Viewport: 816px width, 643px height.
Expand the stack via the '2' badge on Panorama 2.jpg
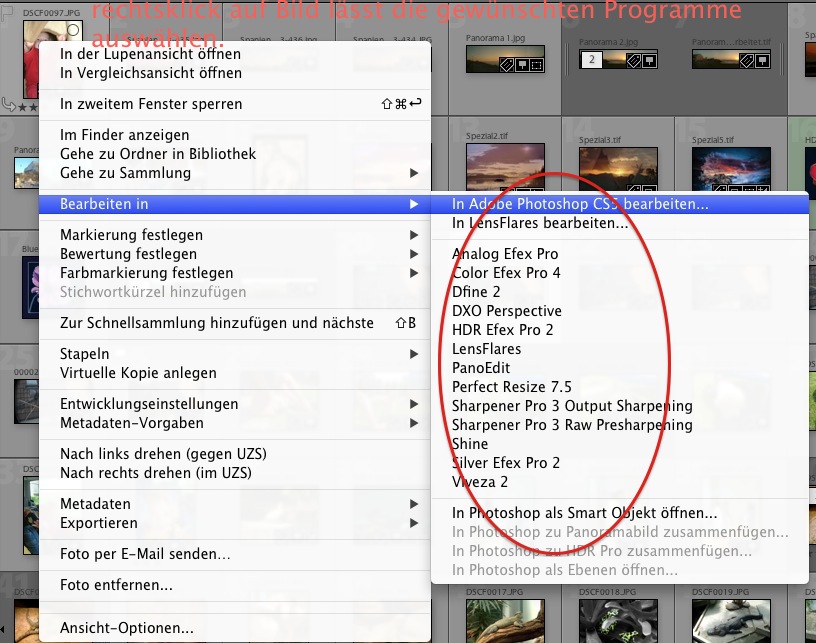(592, 61)
